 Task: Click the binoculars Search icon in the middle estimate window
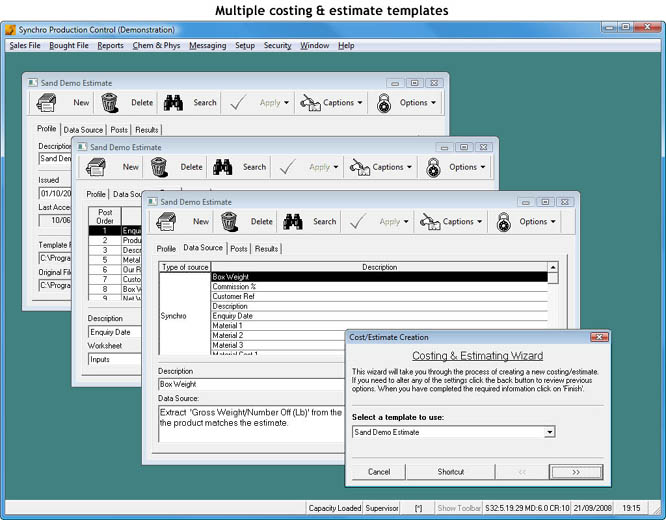tap(223, 167)
